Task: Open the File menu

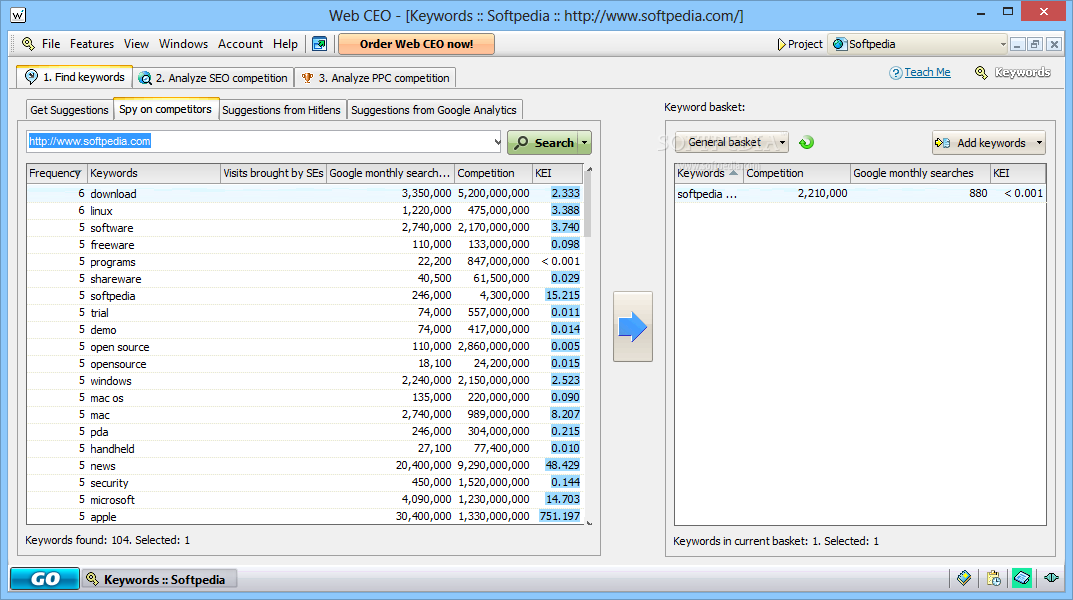Action: [51, 44]
